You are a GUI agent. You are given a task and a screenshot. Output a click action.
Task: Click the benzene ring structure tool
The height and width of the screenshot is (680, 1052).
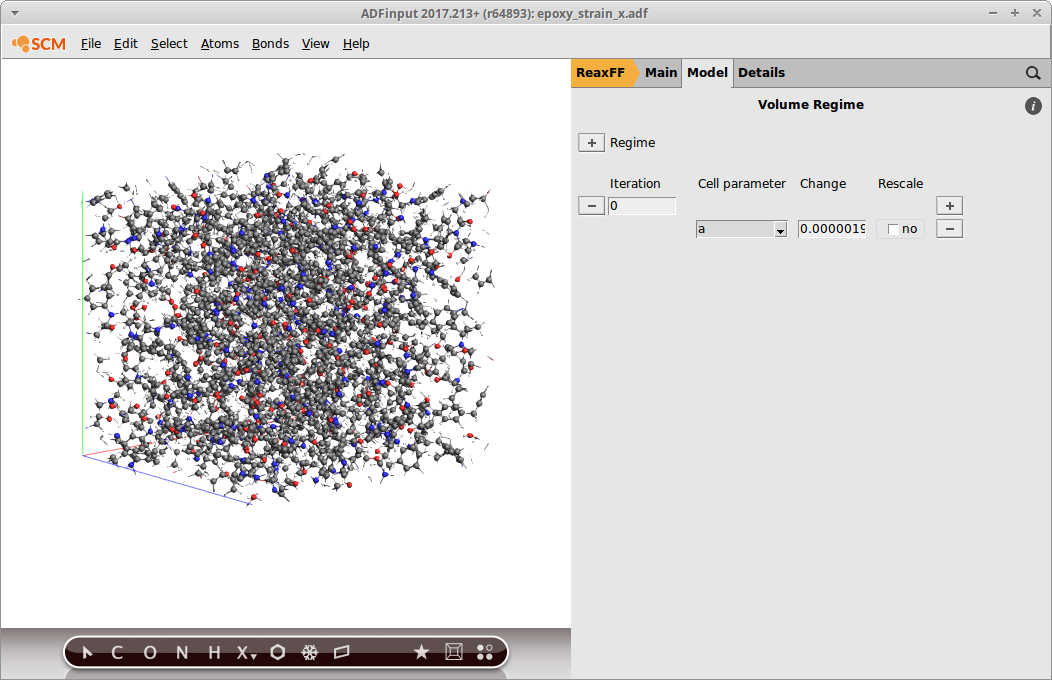pos(278,653)
